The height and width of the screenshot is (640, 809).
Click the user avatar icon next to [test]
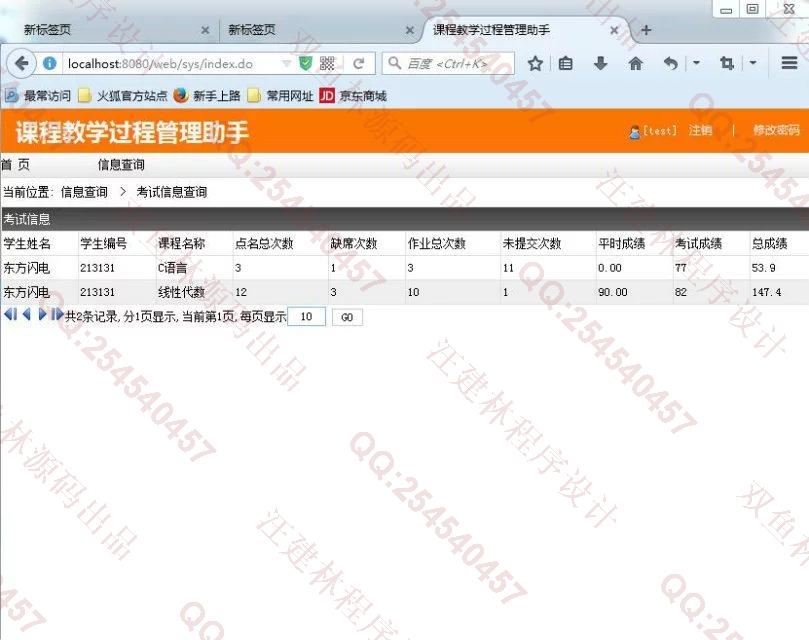pyautogui.click(x=635, y=132)
